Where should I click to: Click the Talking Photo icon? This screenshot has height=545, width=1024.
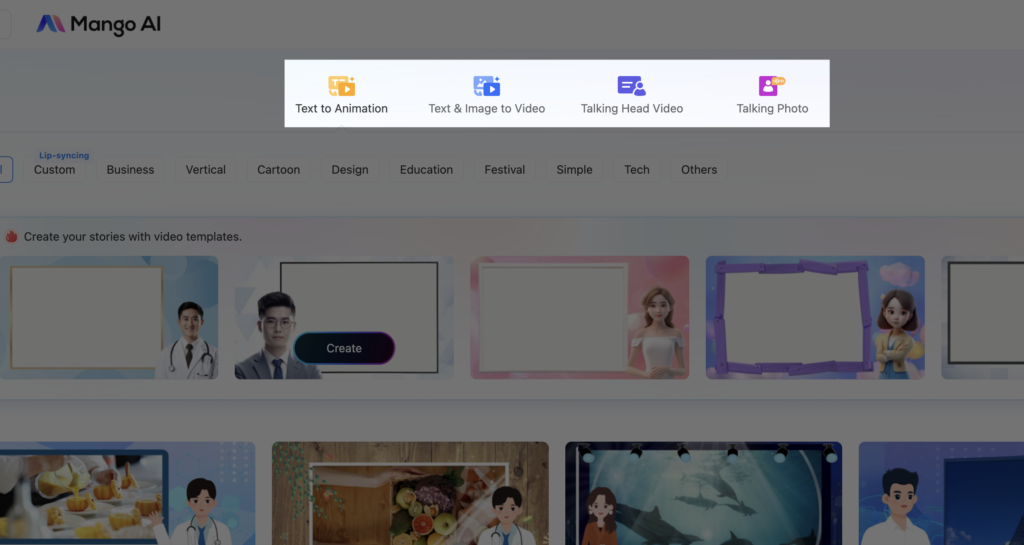[772, 86]
